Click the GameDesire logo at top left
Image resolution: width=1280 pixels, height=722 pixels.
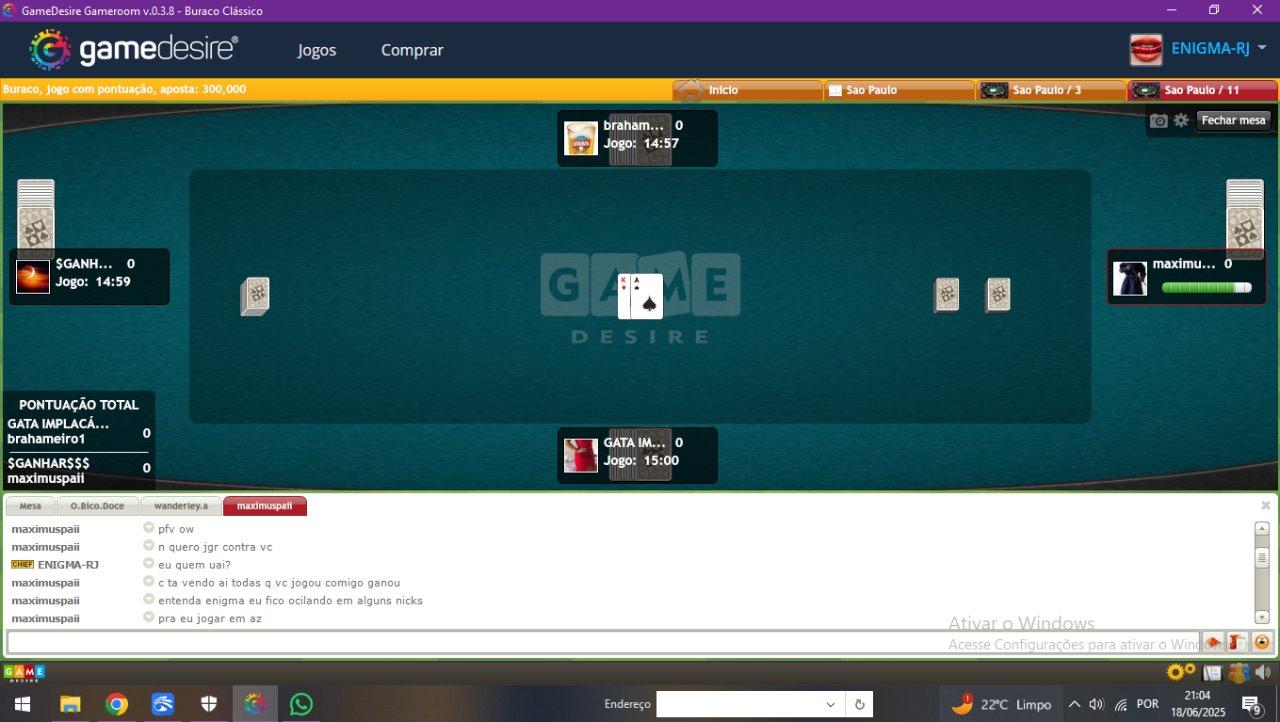pos(134,49)
